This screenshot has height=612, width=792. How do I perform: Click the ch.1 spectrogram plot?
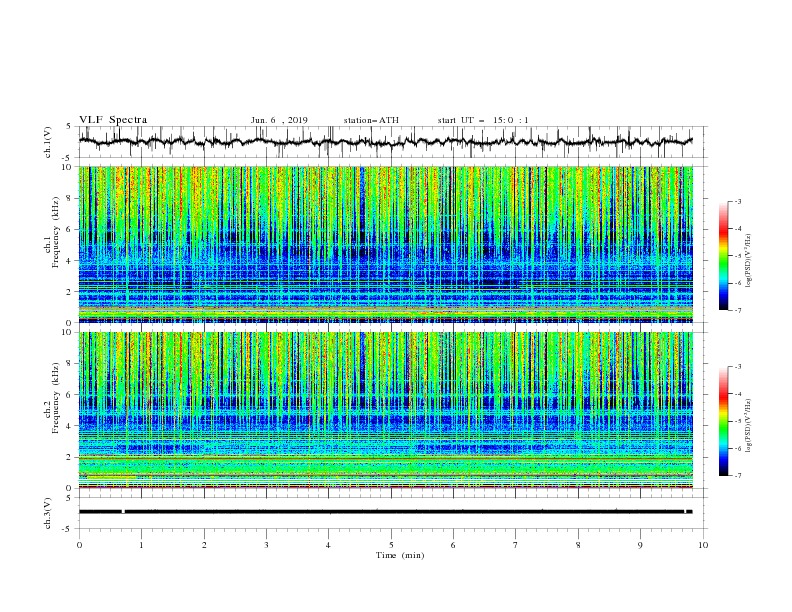386,244
